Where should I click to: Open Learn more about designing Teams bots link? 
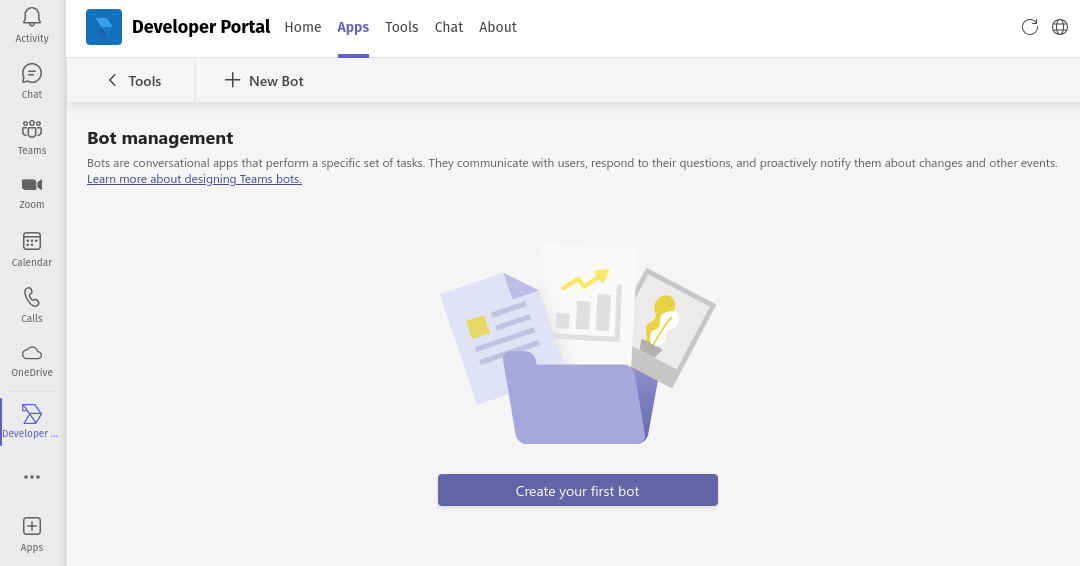[x=194, y=179]
